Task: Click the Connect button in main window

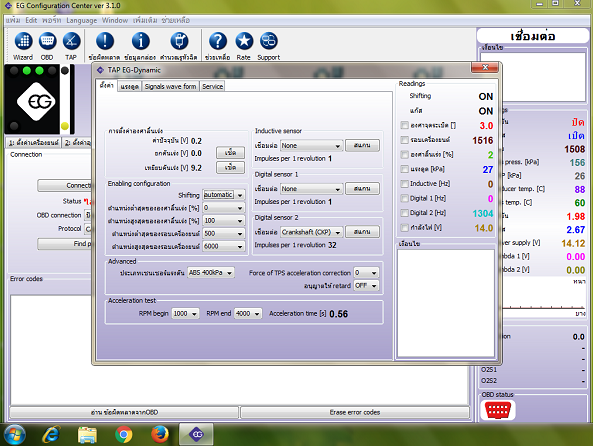Action: 65,185
